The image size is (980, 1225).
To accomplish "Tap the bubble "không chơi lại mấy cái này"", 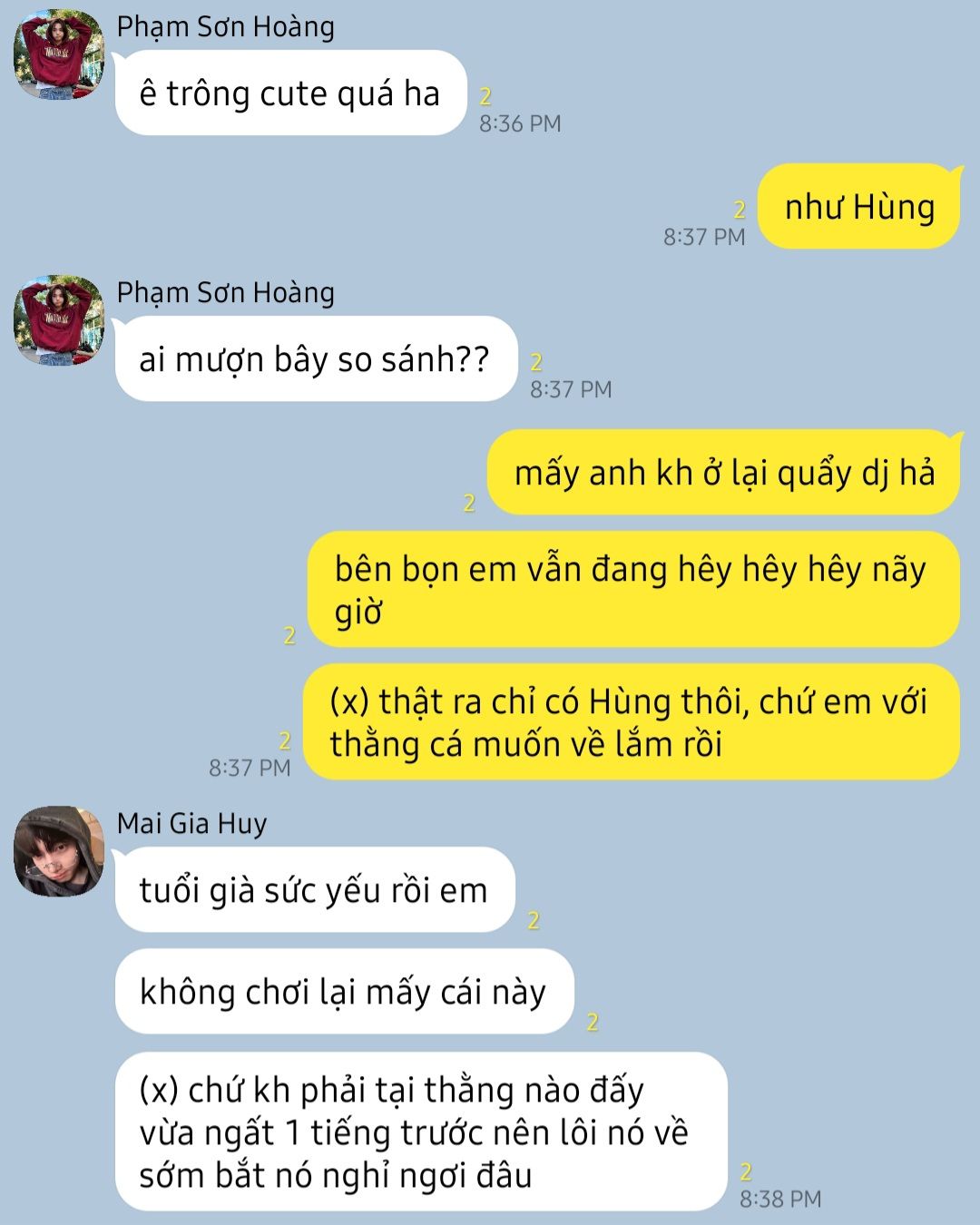I will pyautogui.click(x=344, y=992).
